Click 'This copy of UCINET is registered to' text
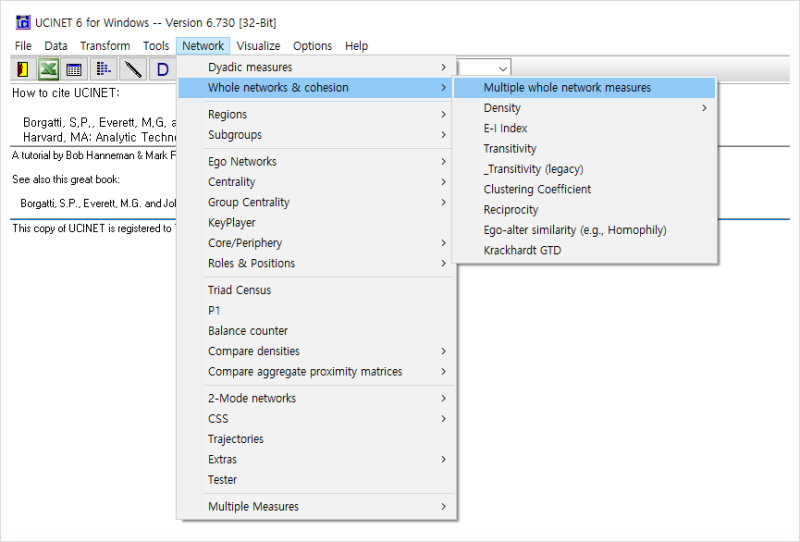 [92, 229]
